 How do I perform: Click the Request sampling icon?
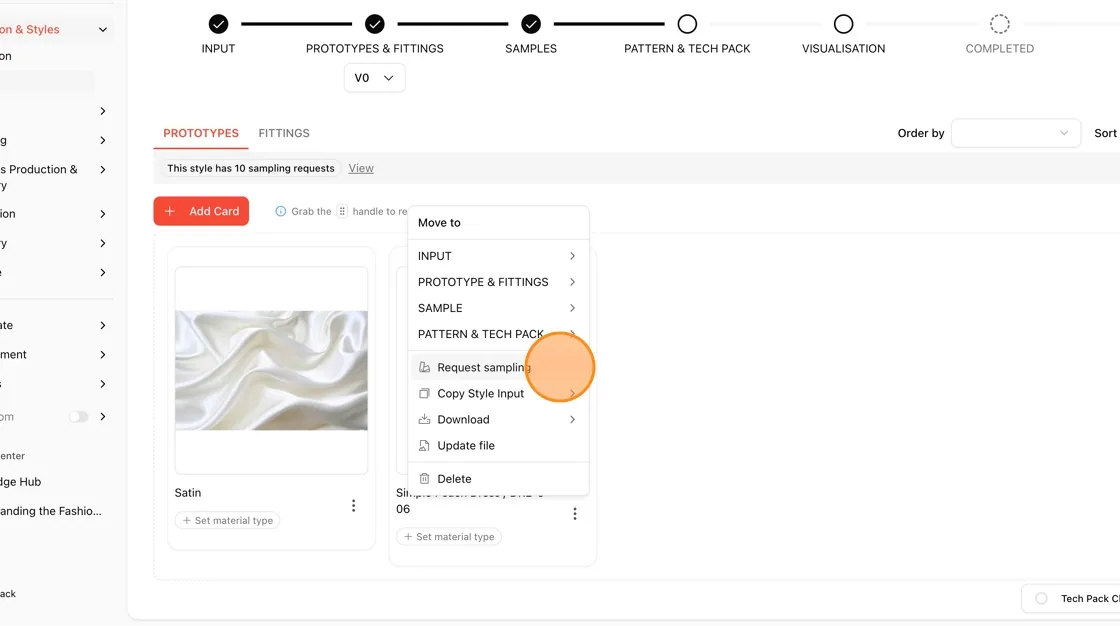point(424,367)
